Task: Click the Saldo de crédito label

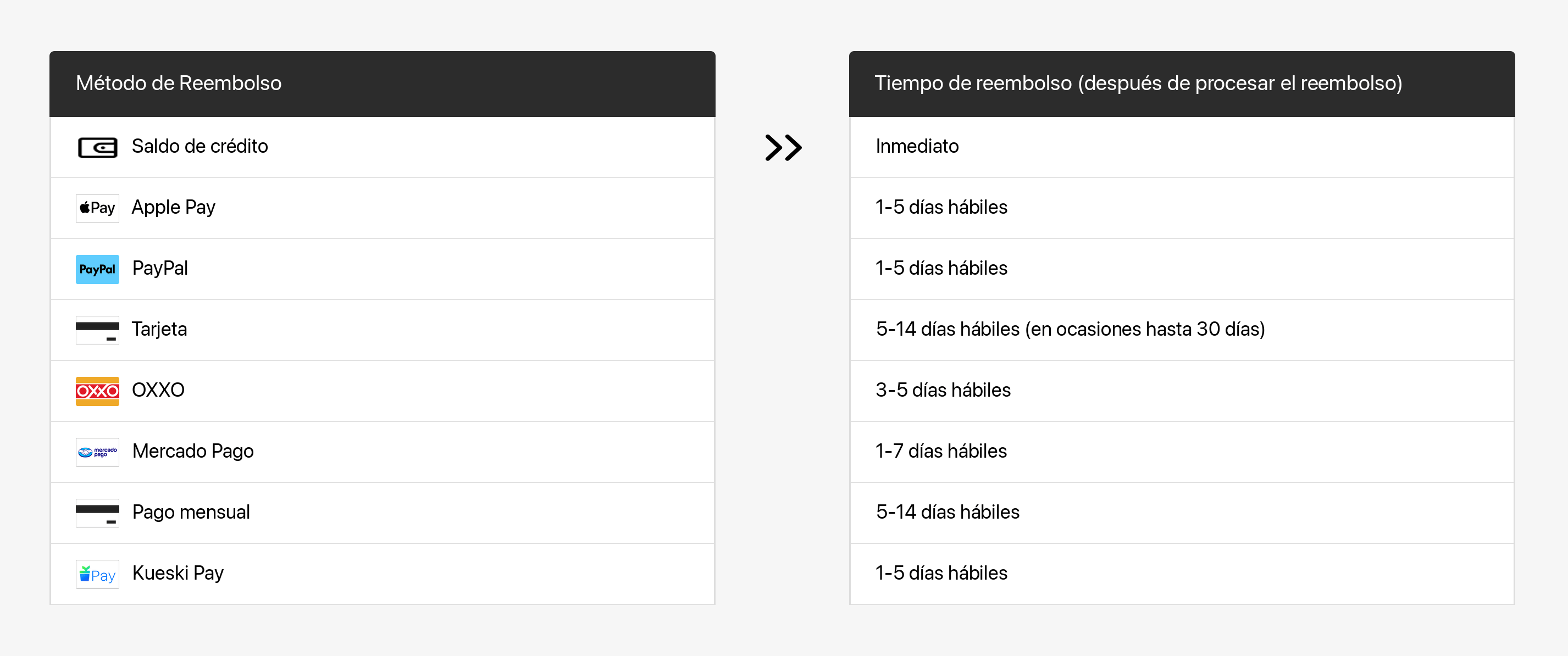Action: coord(200,147)
